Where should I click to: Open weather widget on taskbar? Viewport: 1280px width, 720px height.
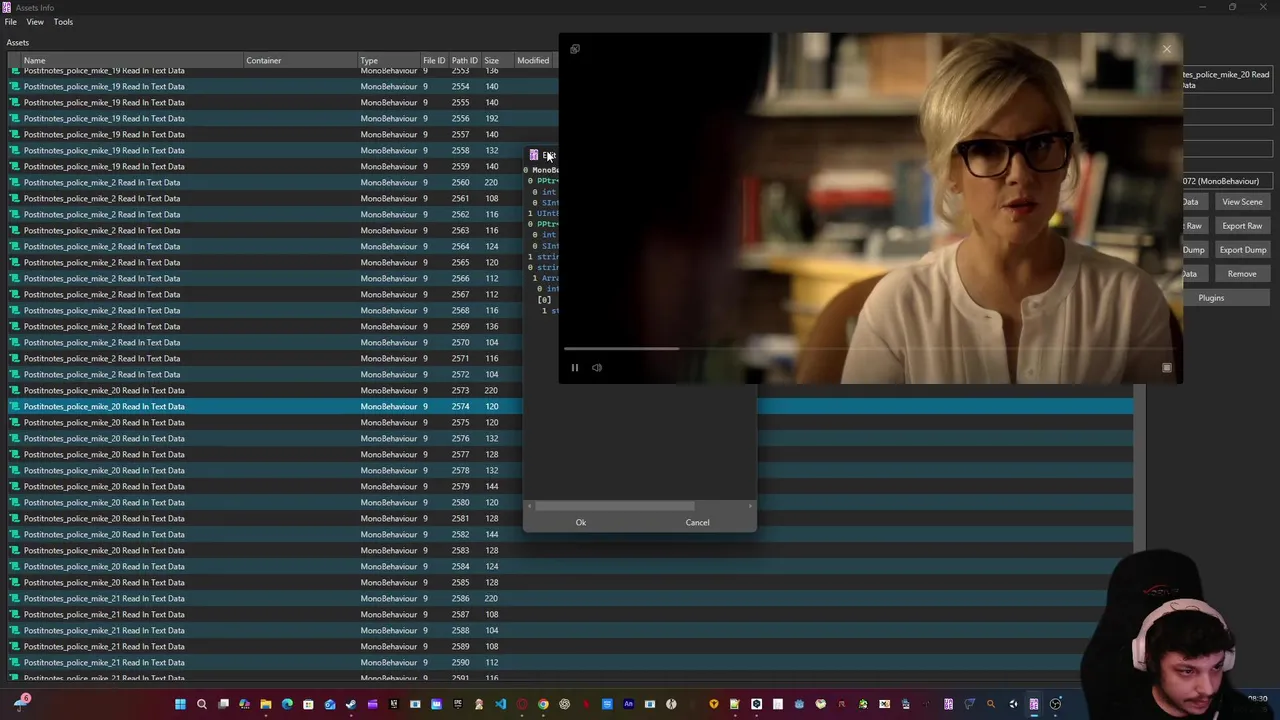pos(20,704)
